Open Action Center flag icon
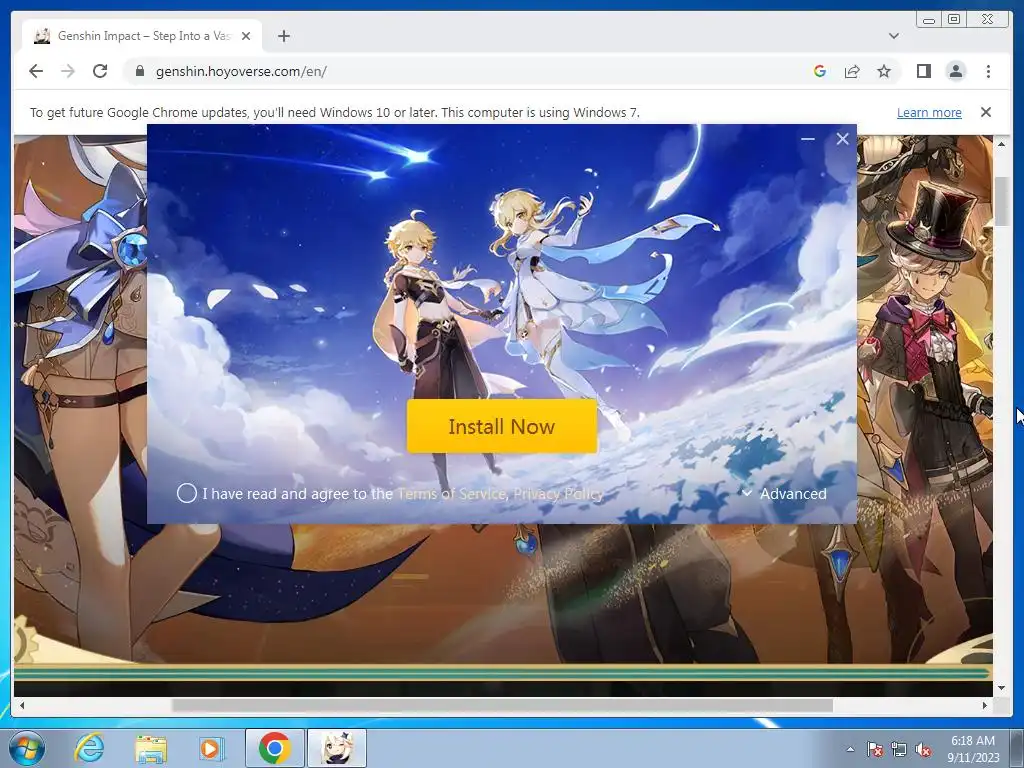 click(874, 750)
